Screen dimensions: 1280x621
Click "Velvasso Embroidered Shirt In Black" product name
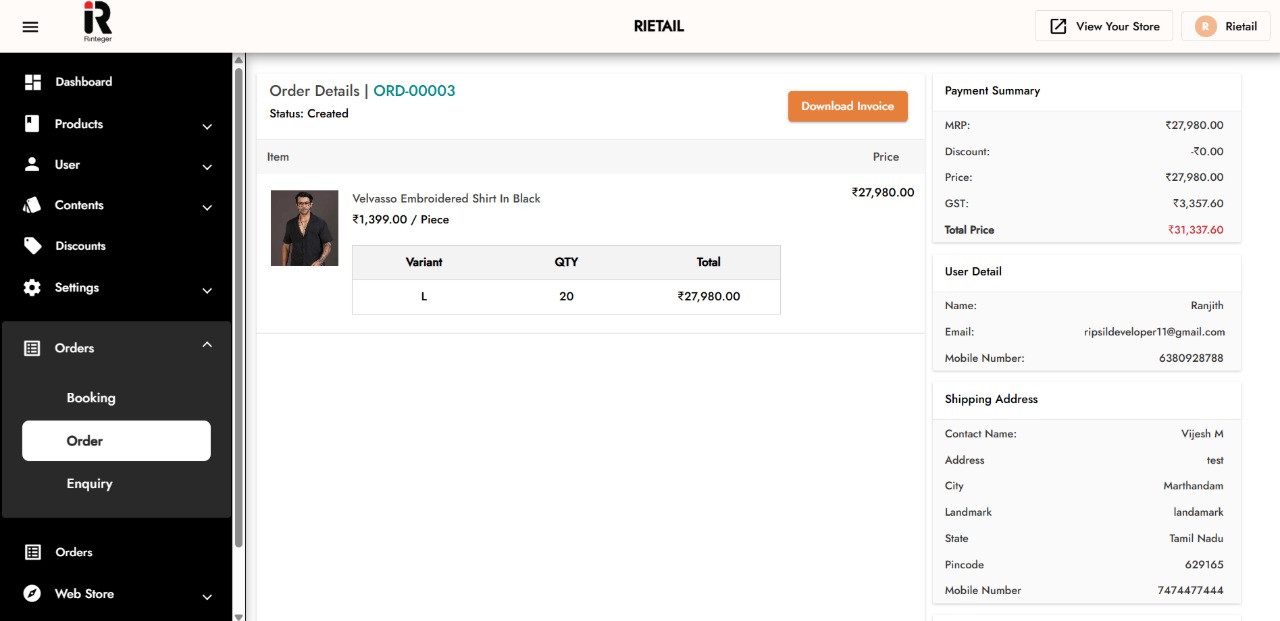click(446, 199)
